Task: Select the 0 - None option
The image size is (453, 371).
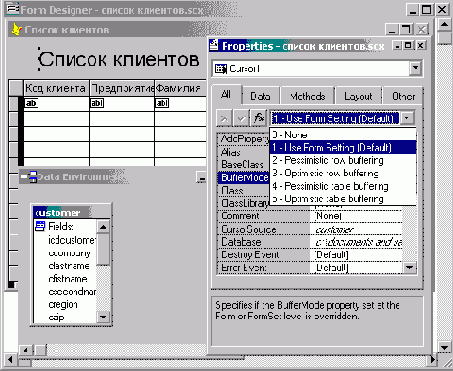Action: [343, 135]
